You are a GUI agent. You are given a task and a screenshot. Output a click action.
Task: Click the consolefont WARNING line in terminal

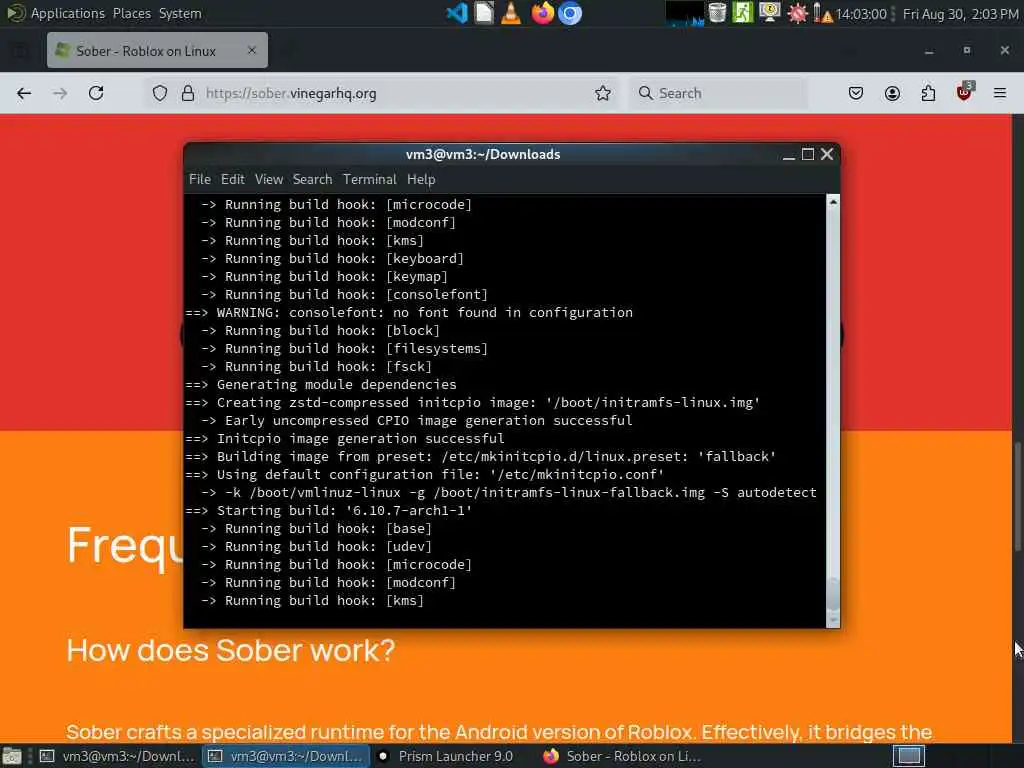[x=409, y=312]
